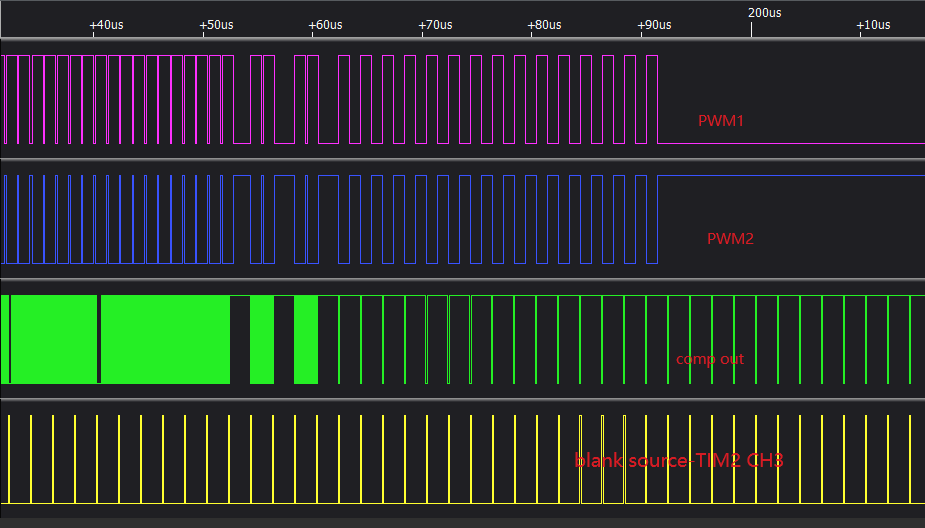Screen dimensions: 925x528
Task: Click the +60us time ruler marker
Action: pos(326,25)
